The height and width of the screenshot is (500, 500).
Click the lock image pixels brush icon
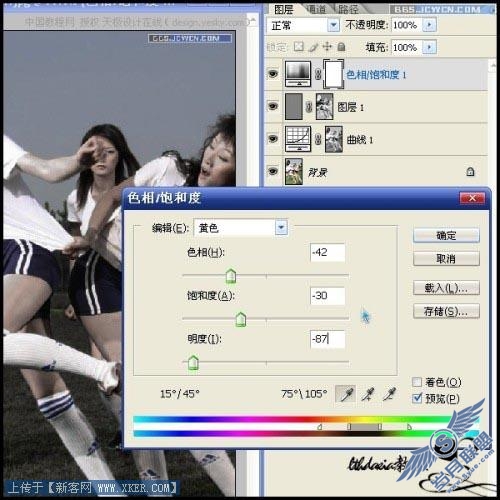313,47
